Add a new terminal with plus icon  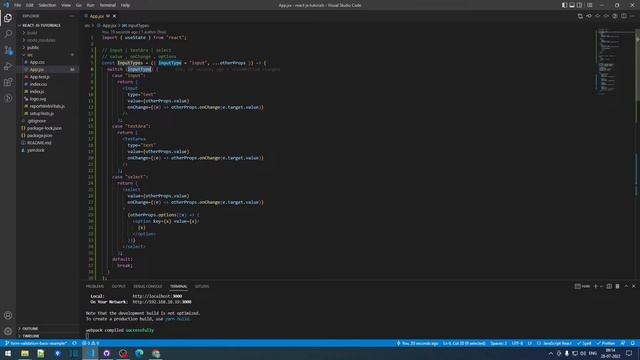[596, 286]
